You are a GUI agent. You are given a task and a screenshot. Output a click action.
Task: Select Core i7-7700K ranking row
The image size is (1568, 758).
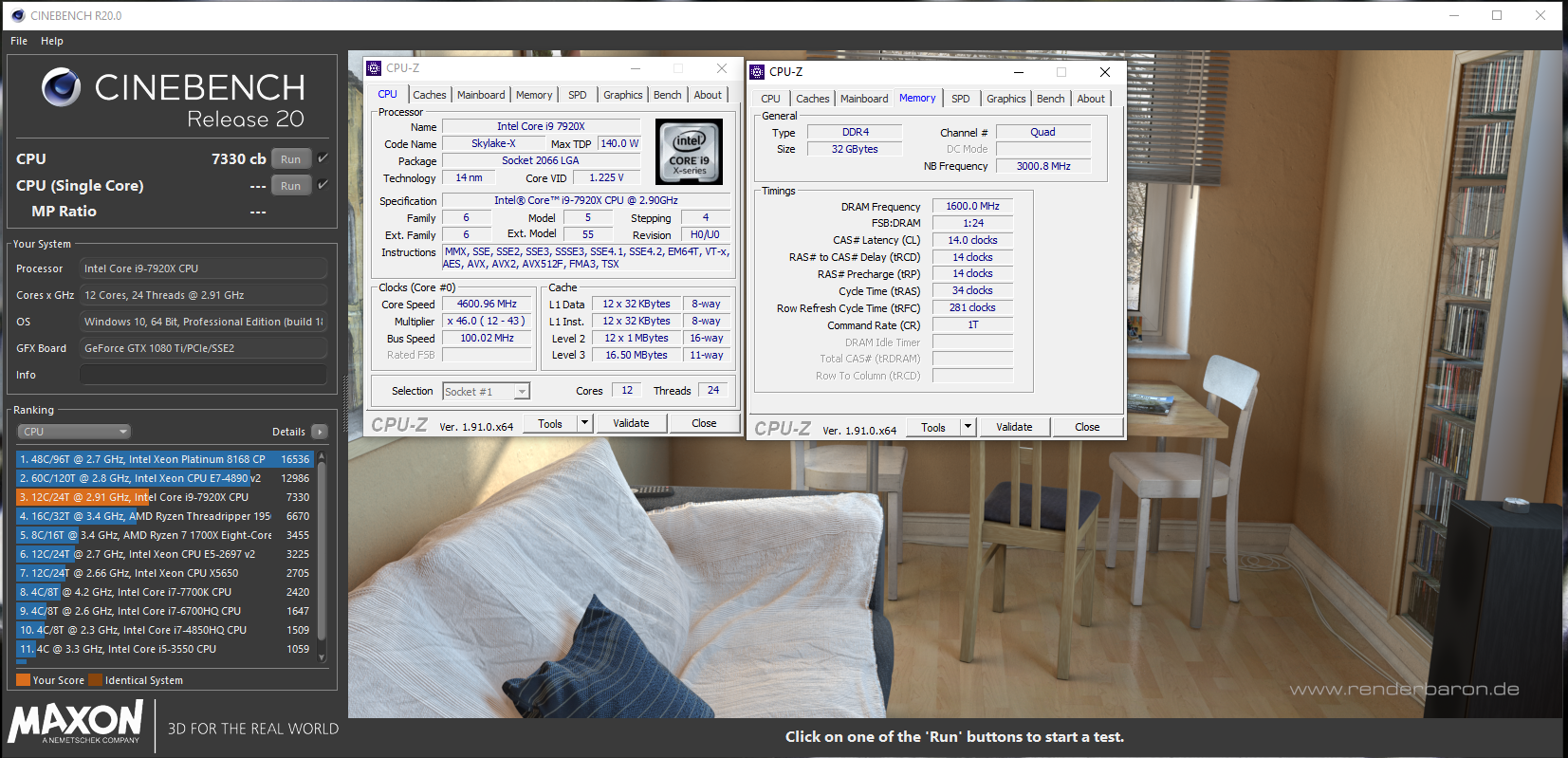165,592
